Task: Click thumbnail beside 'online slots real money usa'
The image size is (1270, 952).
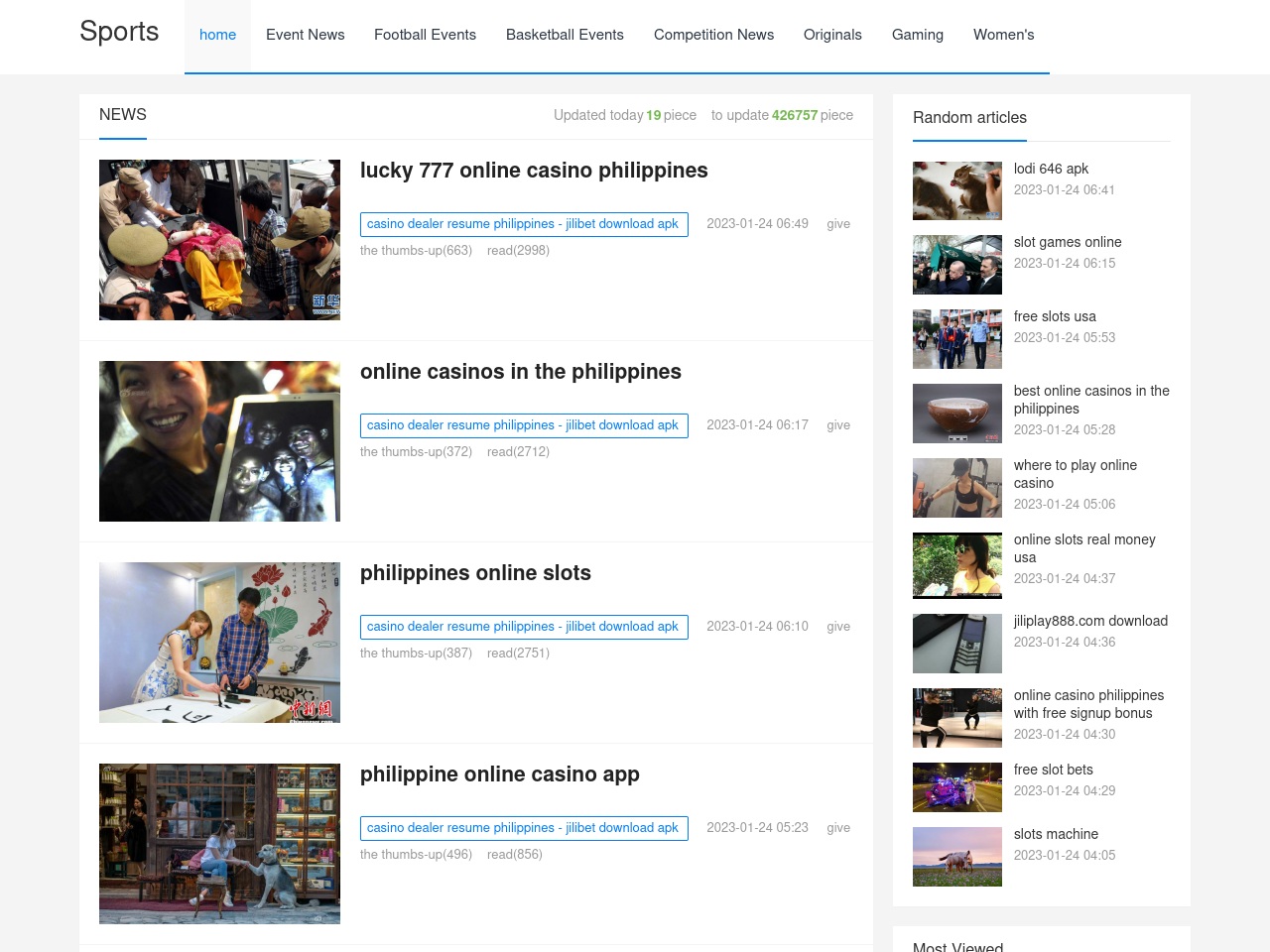Action: pyautogui.click(x=957, y=566)
